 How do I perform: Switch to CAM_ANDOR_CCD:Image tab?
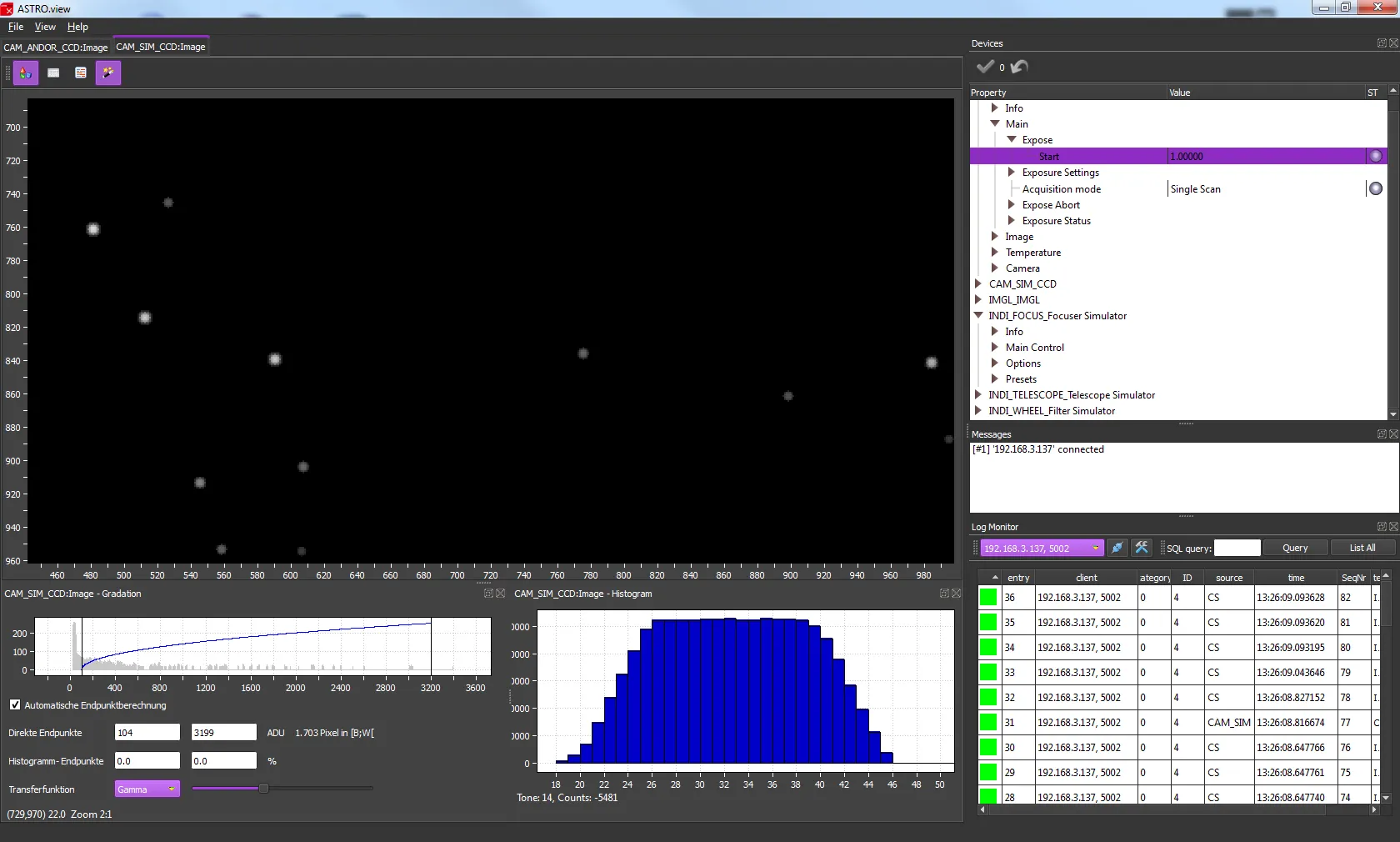tap(56, 48)
